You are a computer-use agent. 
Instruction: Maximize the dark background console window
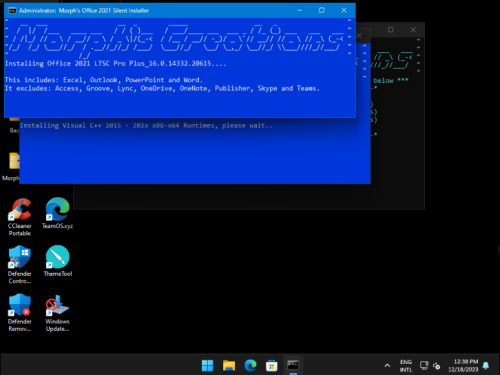tap(391, 30)
